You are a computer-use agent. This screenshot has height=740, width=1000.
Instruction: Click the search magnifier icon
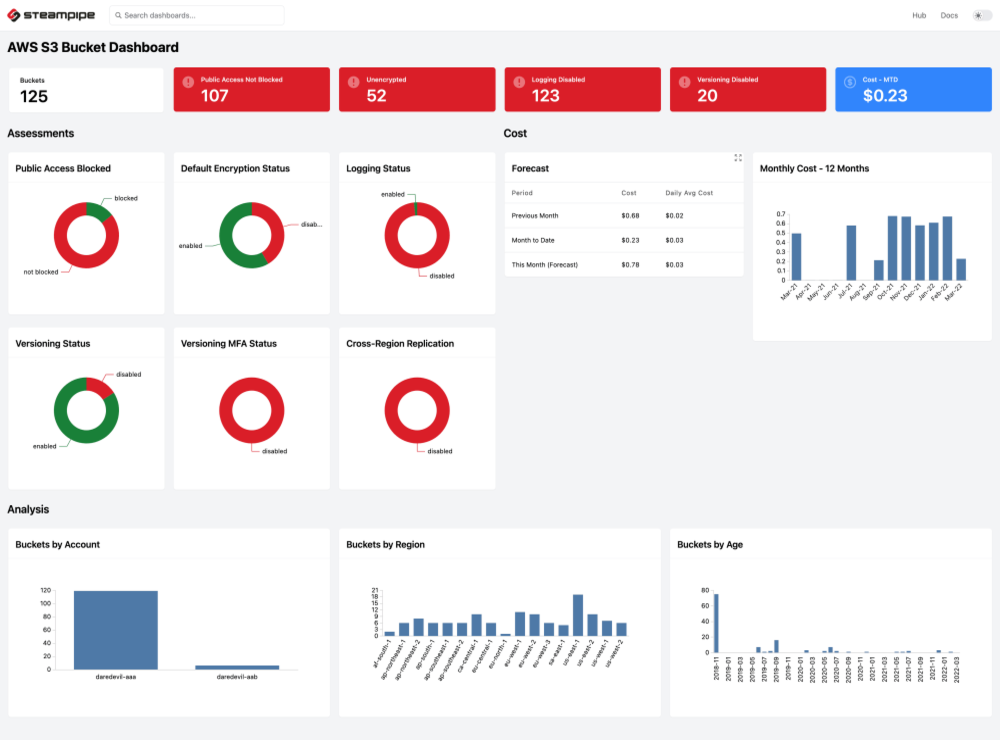click(118, 16)
